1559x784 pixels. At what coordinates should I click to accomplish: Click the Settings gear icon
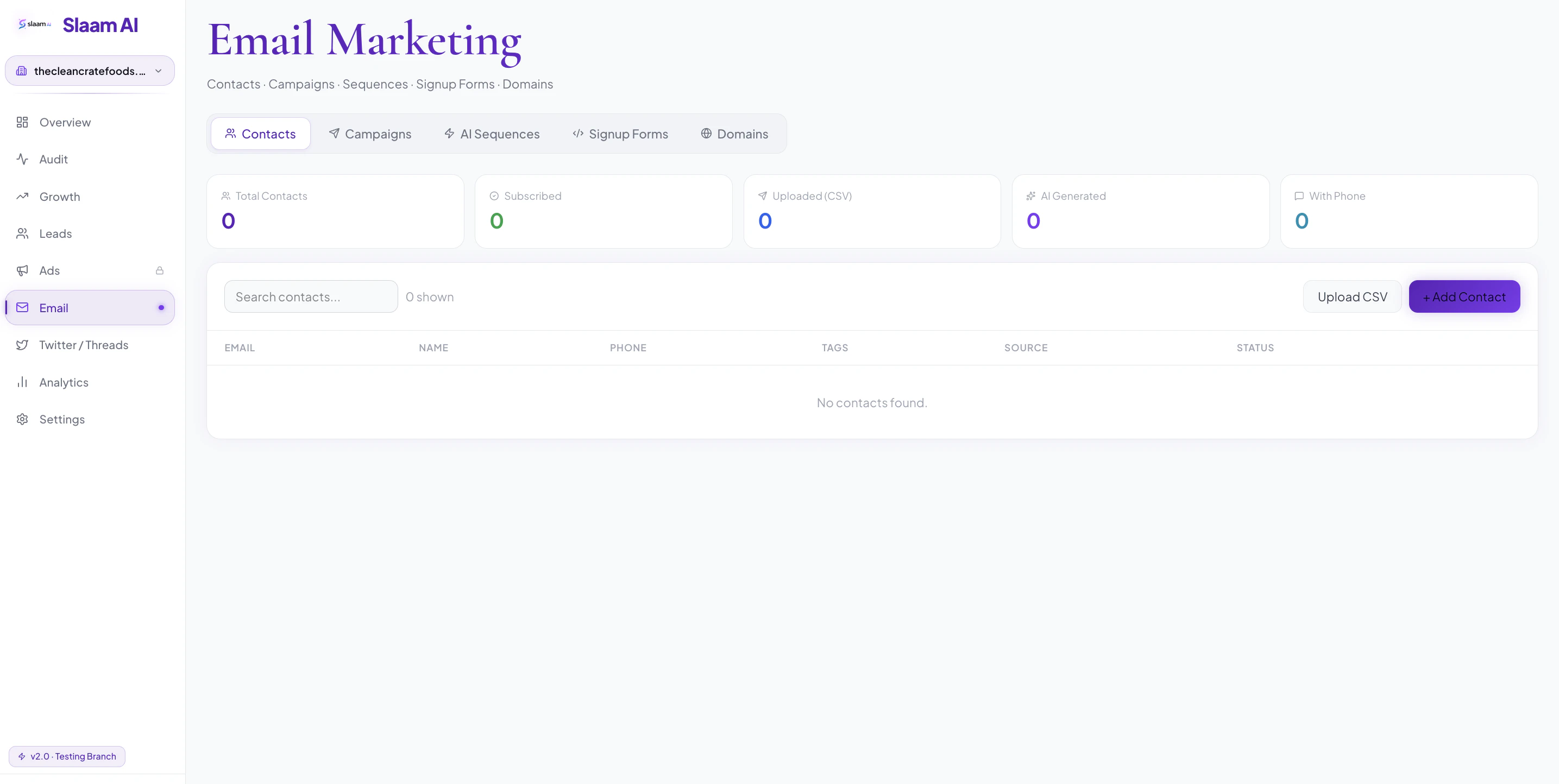click(x=22, y=419)
